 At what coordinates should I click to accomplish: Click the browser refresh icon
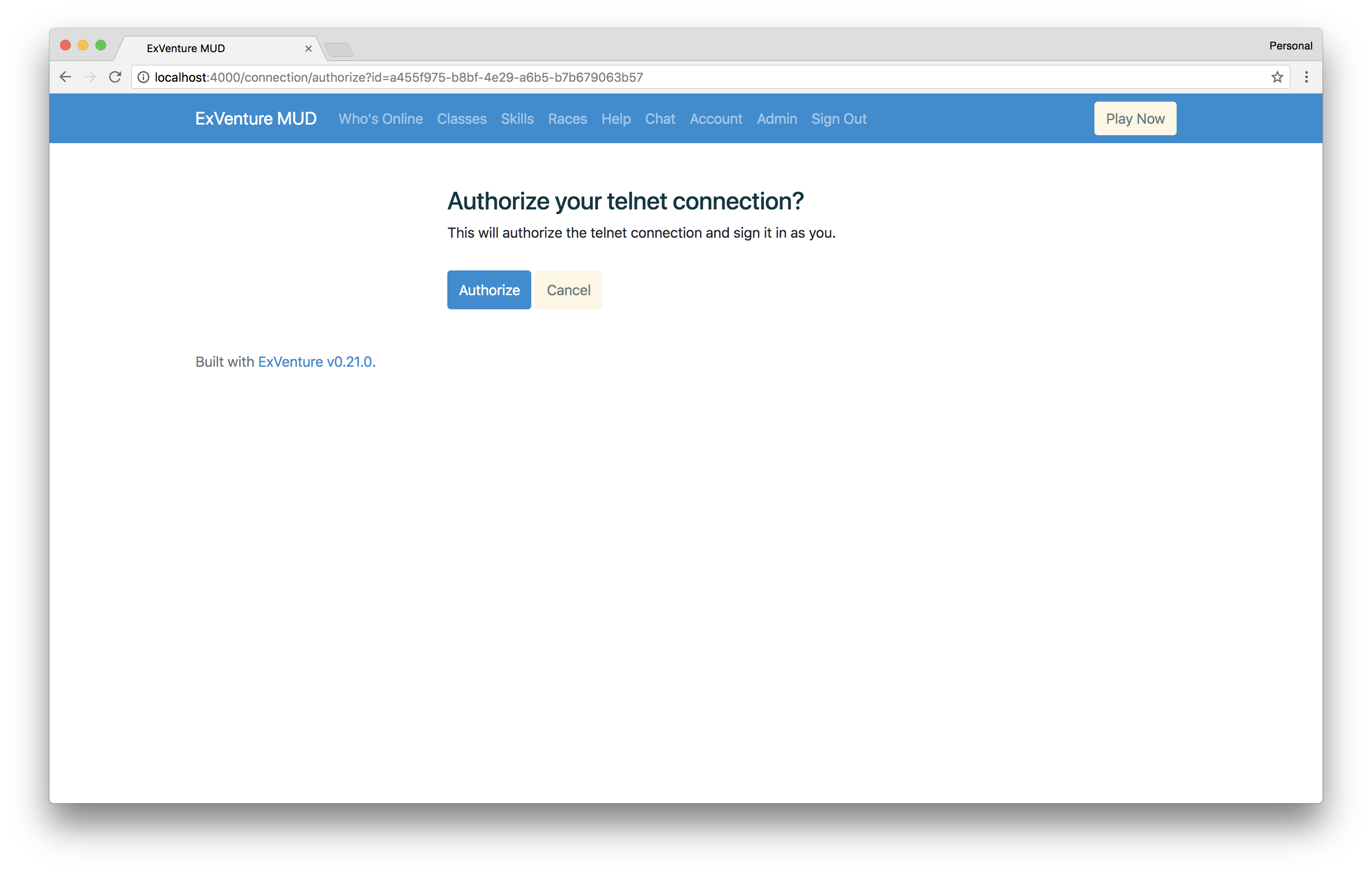(x=115, y=77)
